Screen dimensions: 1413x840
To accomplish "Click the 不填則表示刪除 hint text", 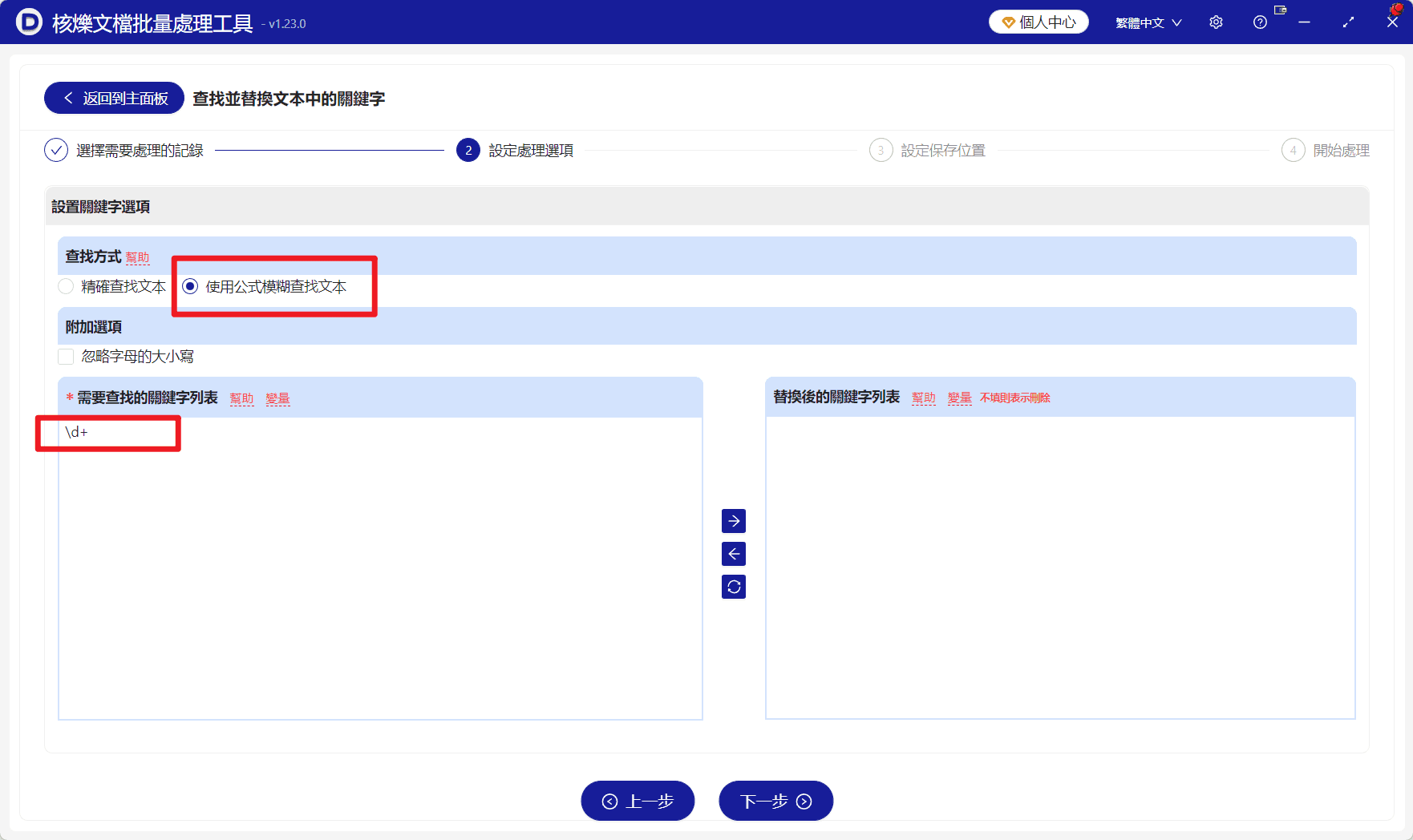I will pyautogui.click(x=1015, y=398).
